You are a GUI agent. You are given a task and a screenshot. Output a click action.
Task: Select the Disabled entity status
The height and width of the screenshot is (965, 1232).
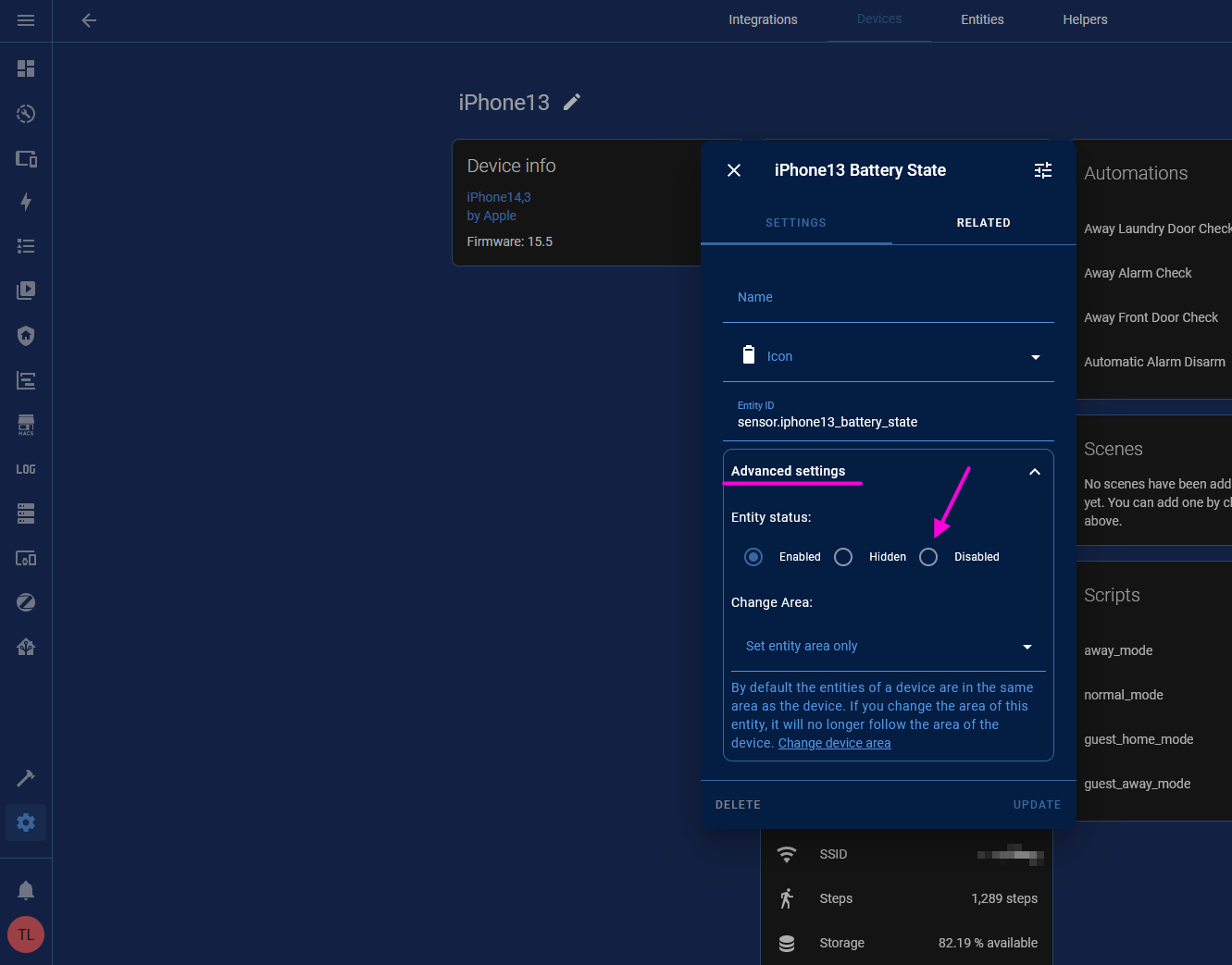point(928,557)
